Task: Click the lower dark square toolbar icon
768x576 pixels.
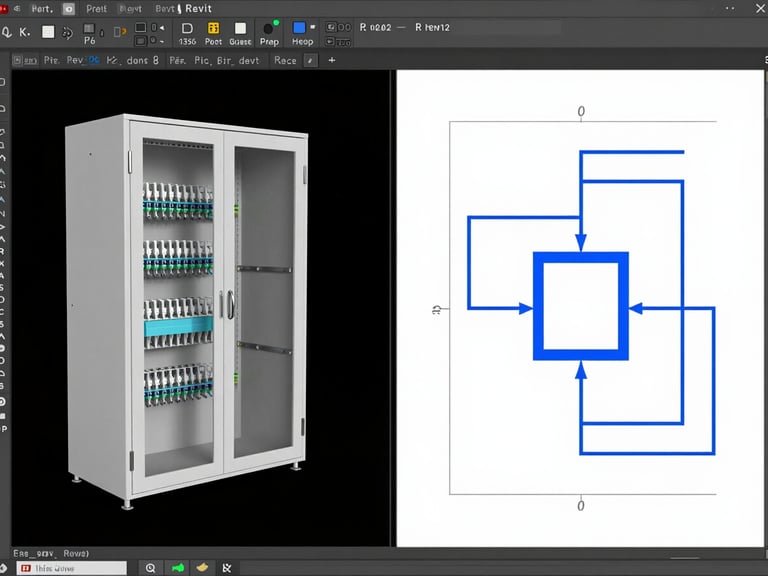Action: (x=141, y=41)
